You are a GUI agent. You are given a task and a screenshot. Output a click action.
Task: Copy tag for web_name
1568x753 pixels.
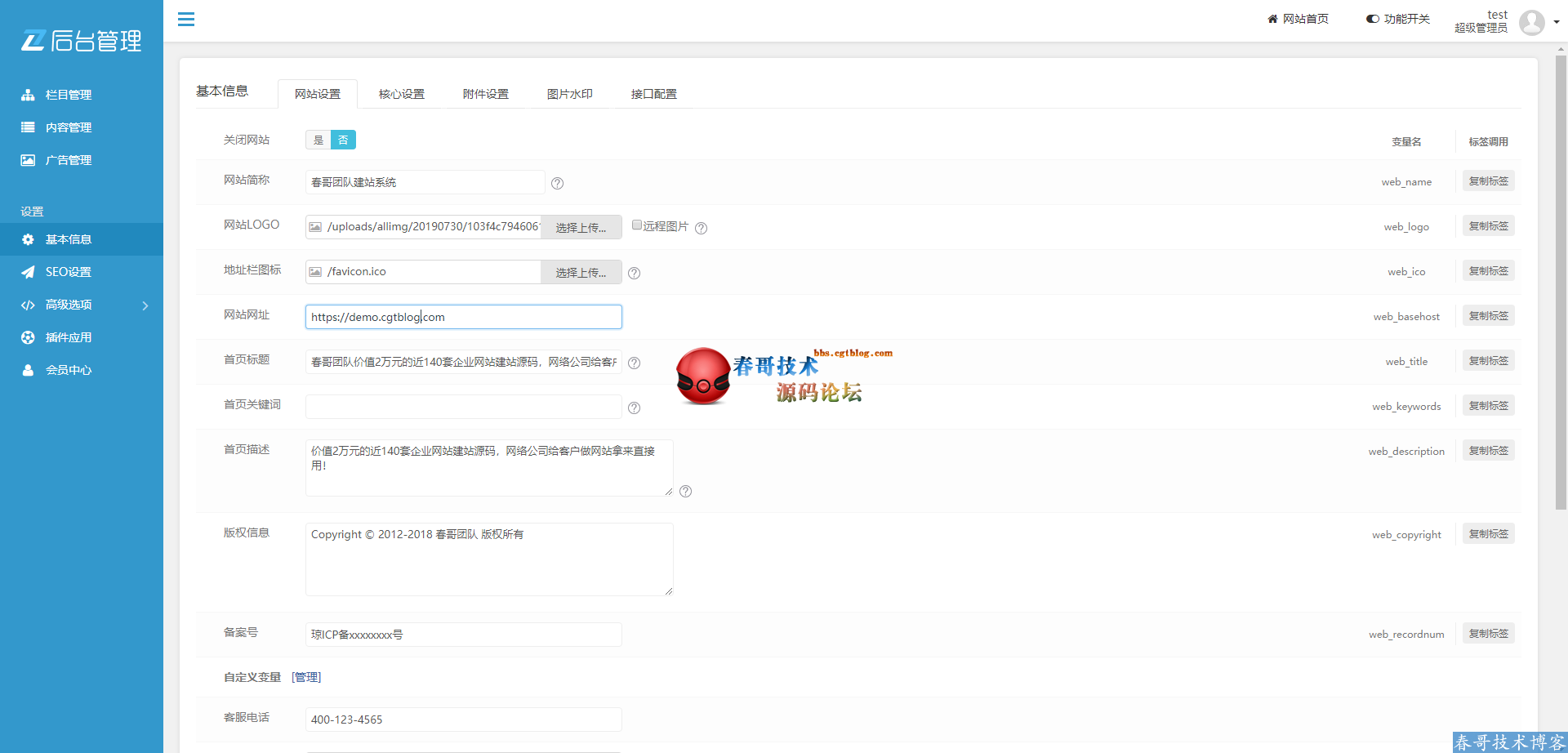1488,181
